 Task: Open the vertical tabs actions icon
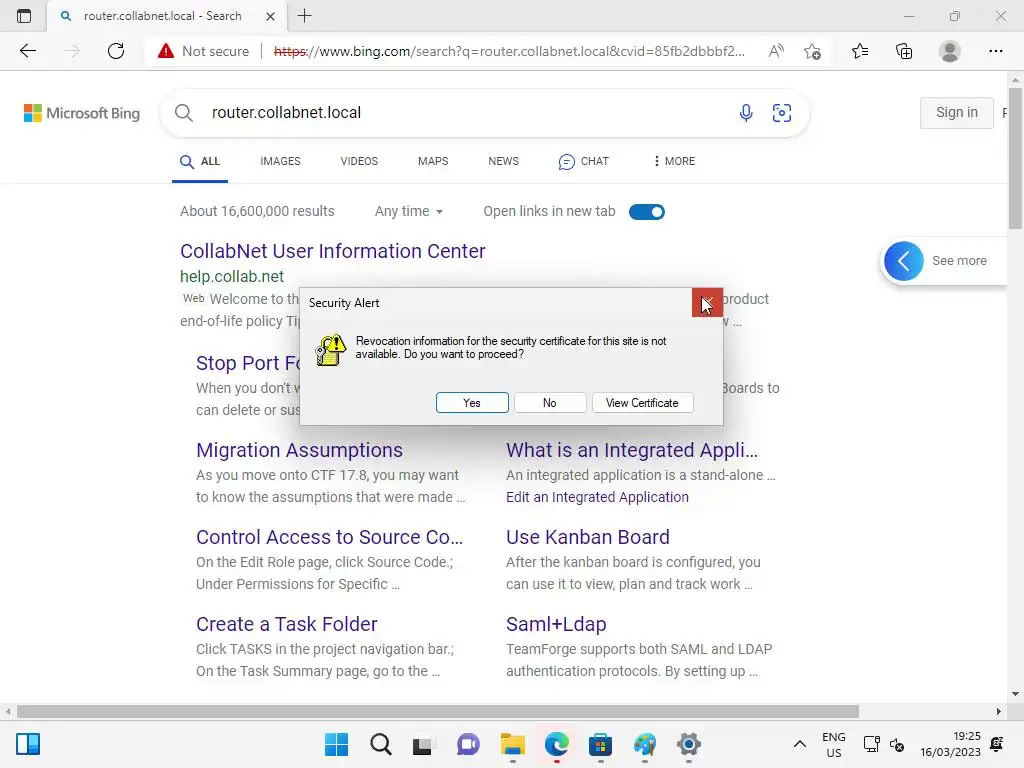(24, 16)
